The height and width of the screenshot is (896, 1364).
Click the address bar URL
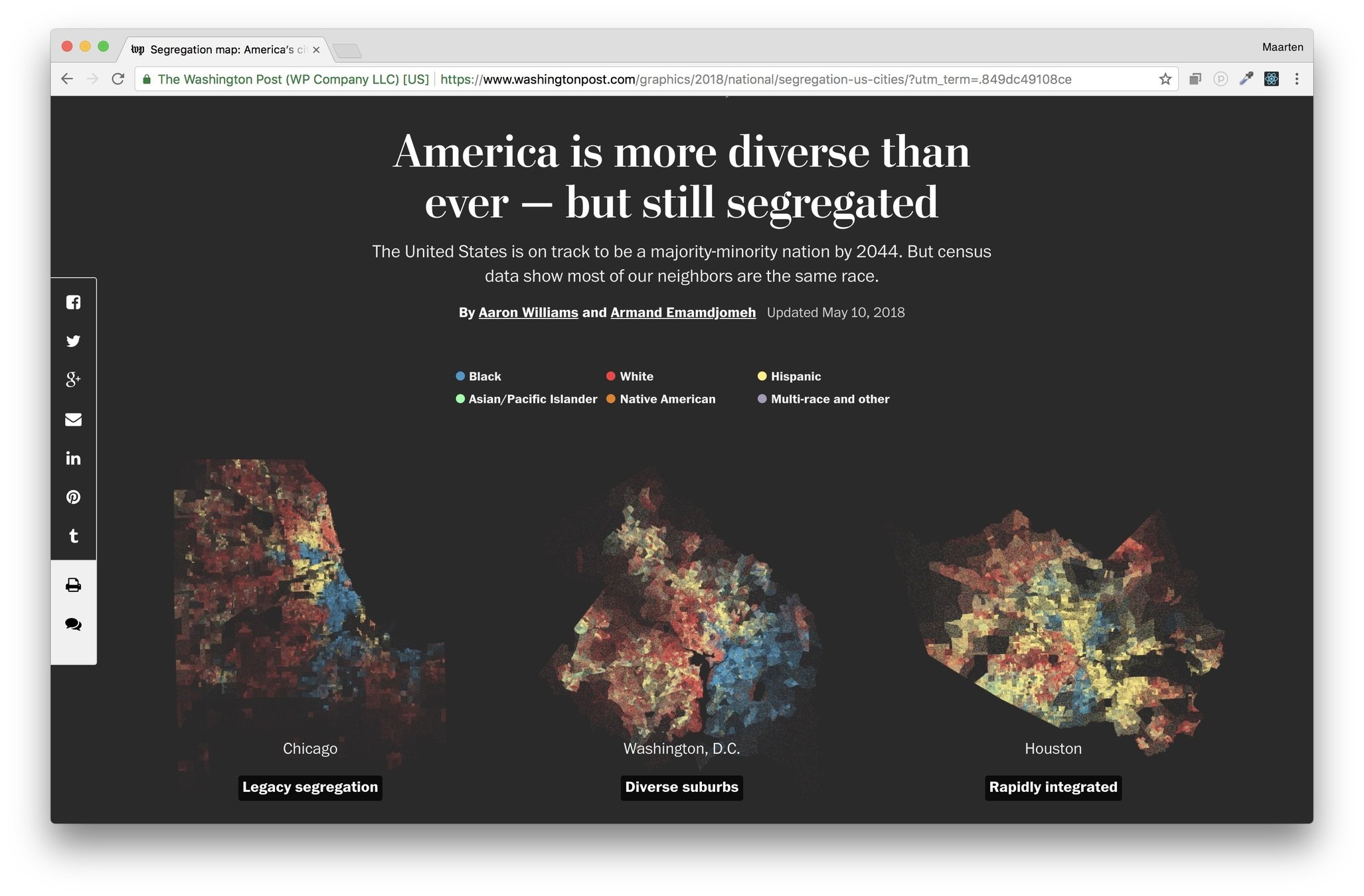[x=755, y=80]
